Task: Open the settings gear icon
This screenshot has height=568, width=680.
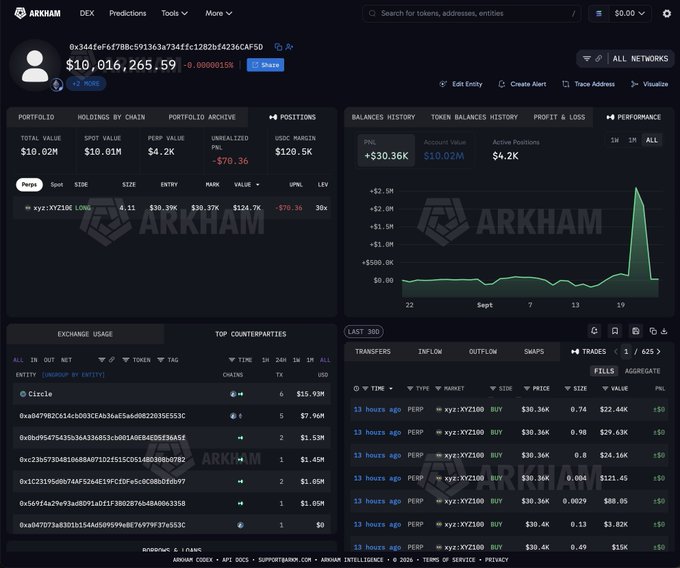Action: pyautogui.click(x=667, y=13)
